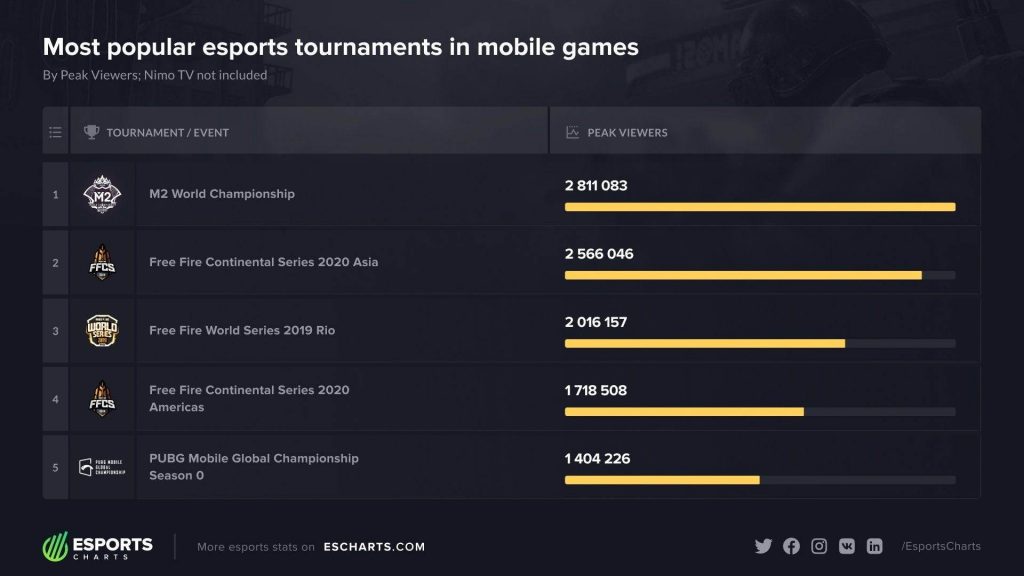Click the M2 World Championship yellow bar
The image size is (1024, 576).
click(760, 207)
